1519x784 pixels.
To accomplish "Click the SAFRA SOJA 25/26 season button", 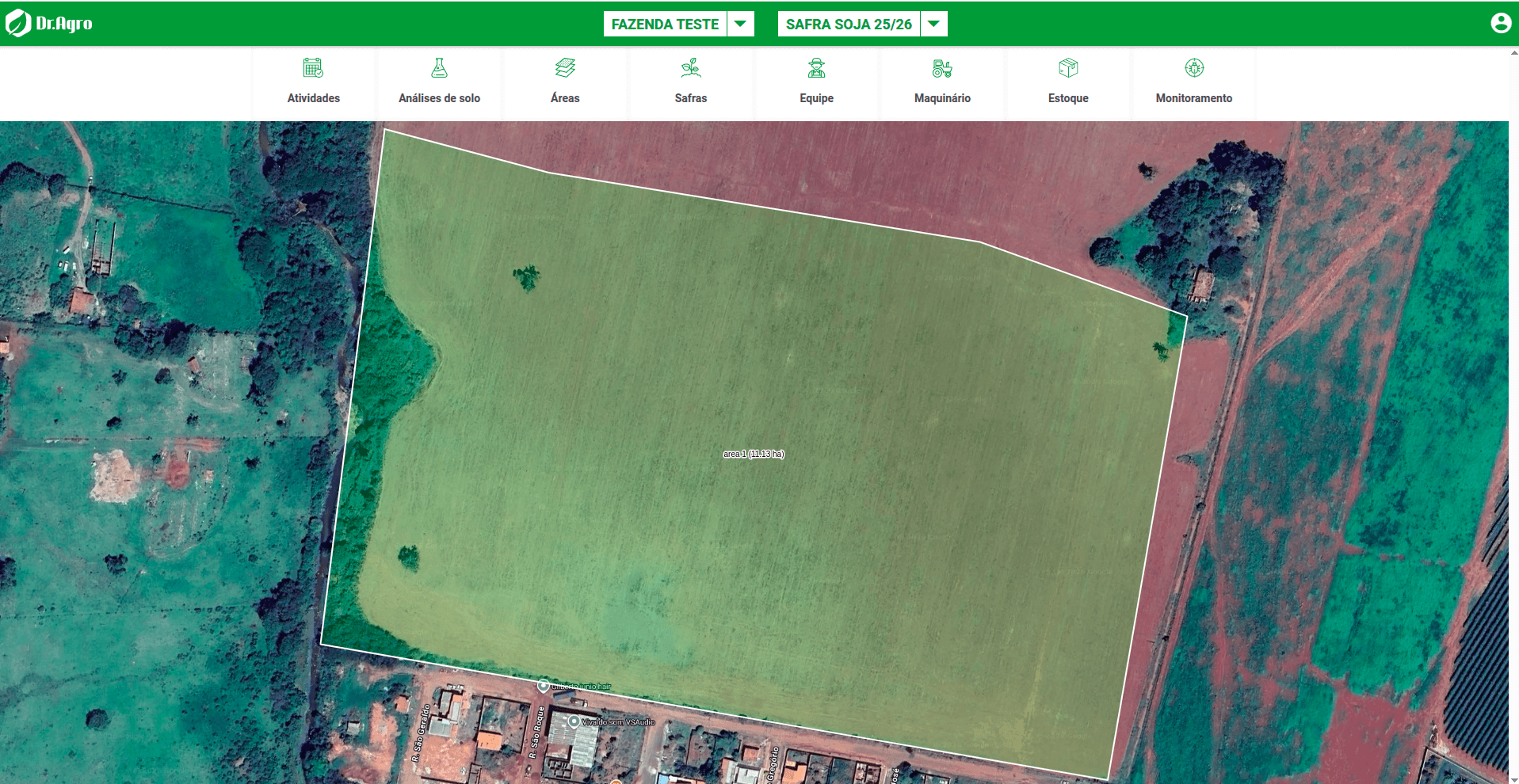I will (848, 23).
